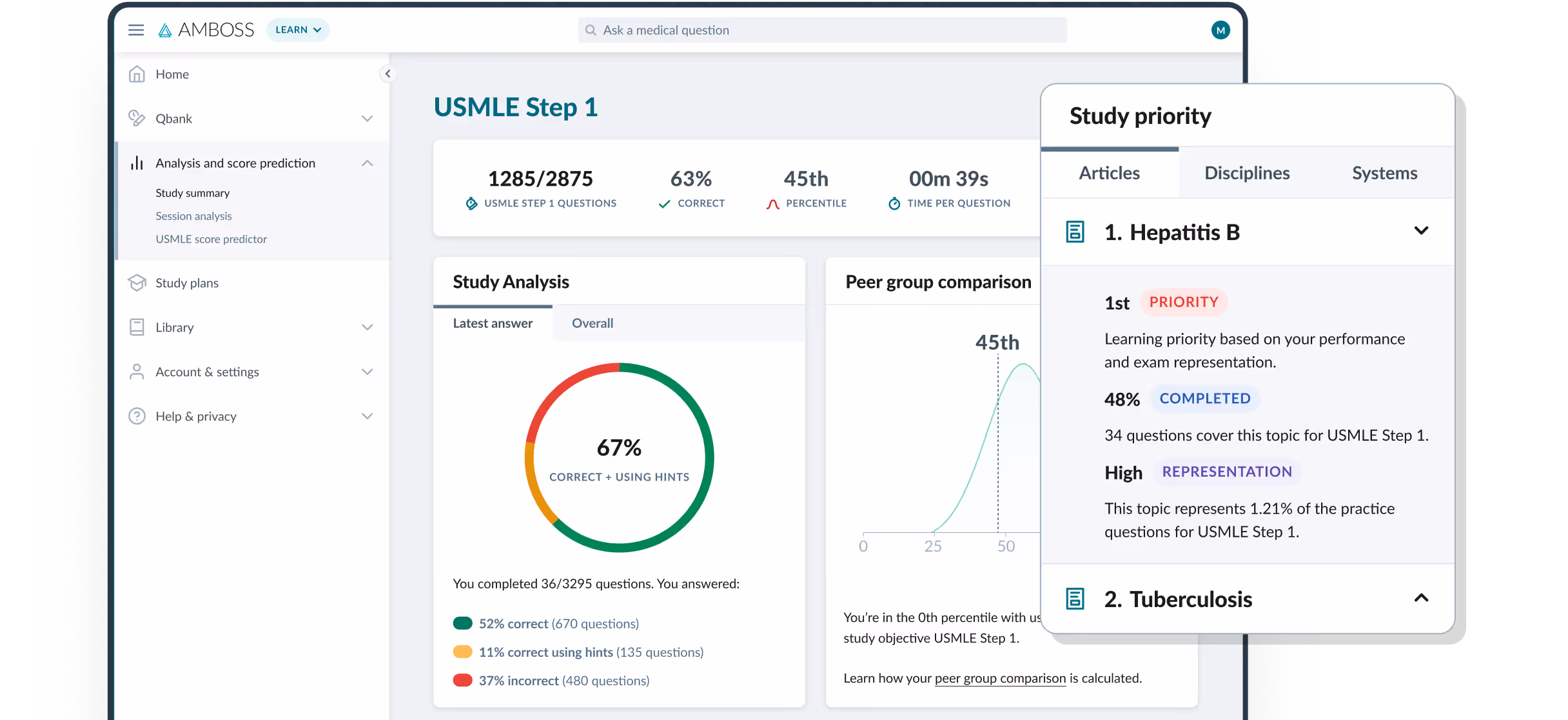The image size is (1568, 720).
Task: Click the Help & privacy question icon
Action: (x=137, y=416)
